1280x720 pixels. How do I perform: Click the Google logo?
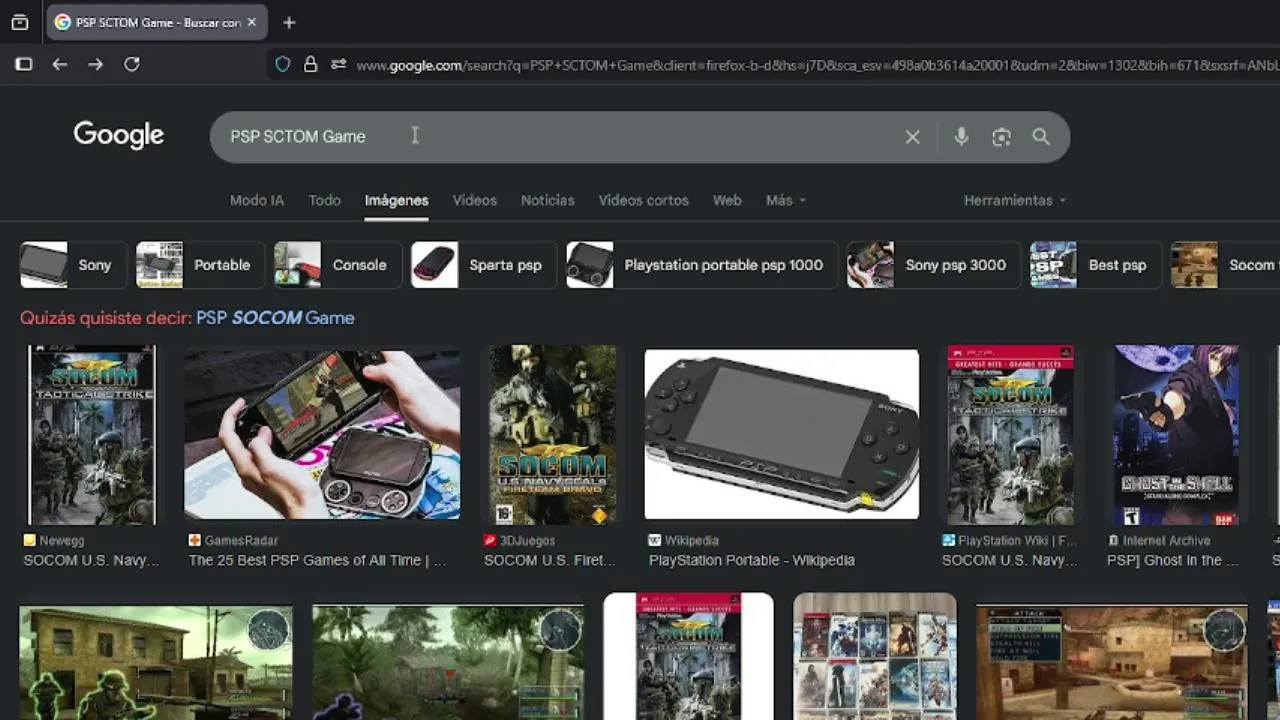coord(118,135)
